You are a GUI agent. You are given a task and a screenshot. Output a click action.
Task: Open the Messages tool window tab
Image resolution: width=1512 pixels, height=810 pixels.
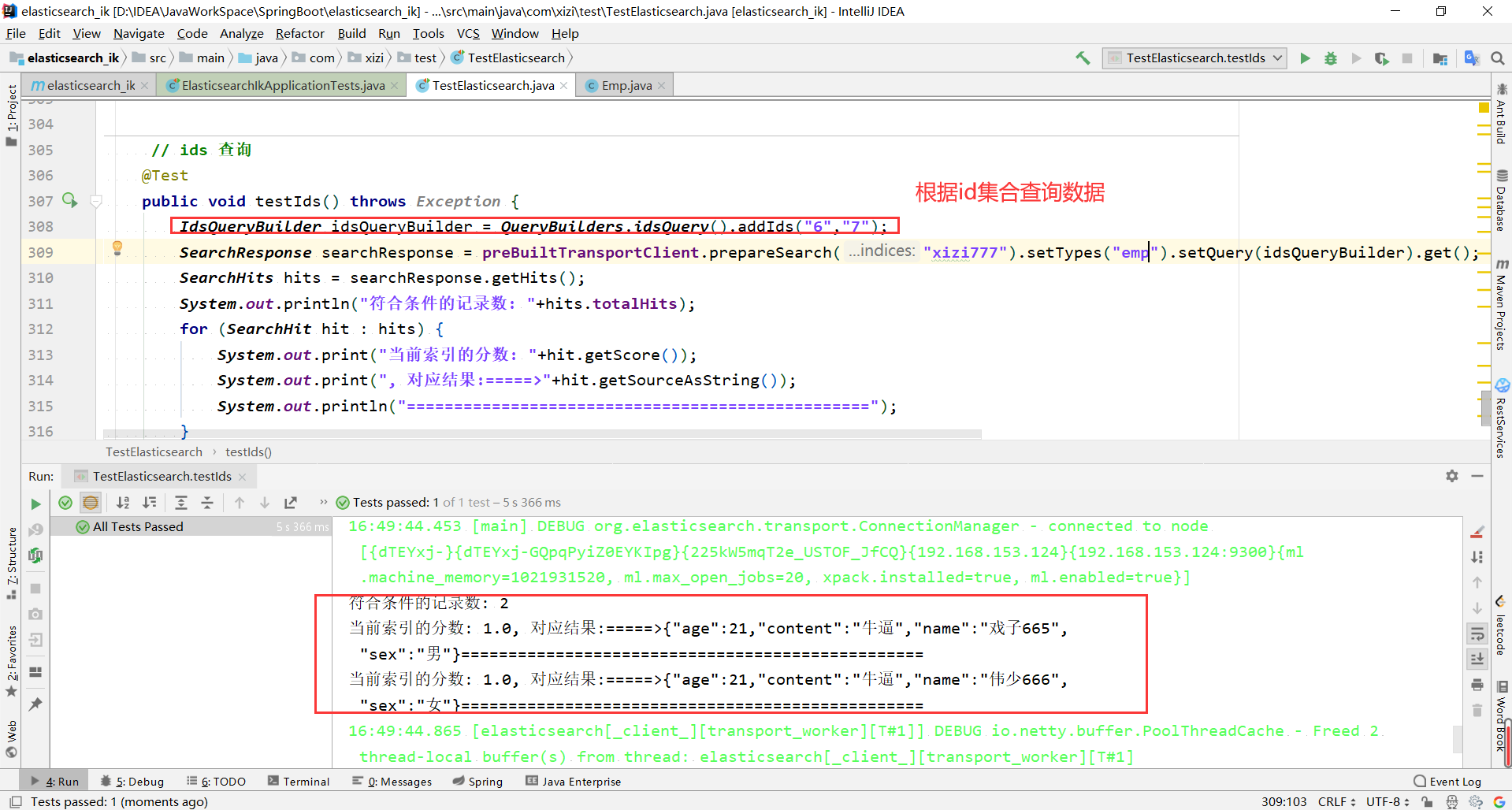point(392,781)
